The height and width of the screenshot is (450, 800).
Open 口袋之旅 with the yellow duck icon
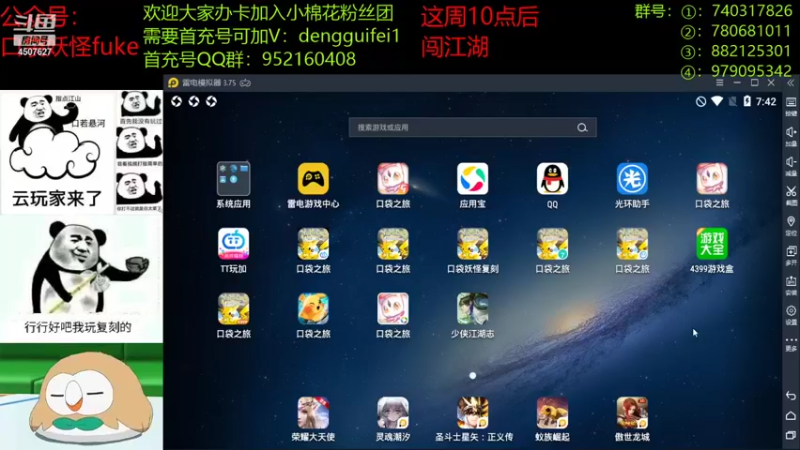click(x=313, y=309)
